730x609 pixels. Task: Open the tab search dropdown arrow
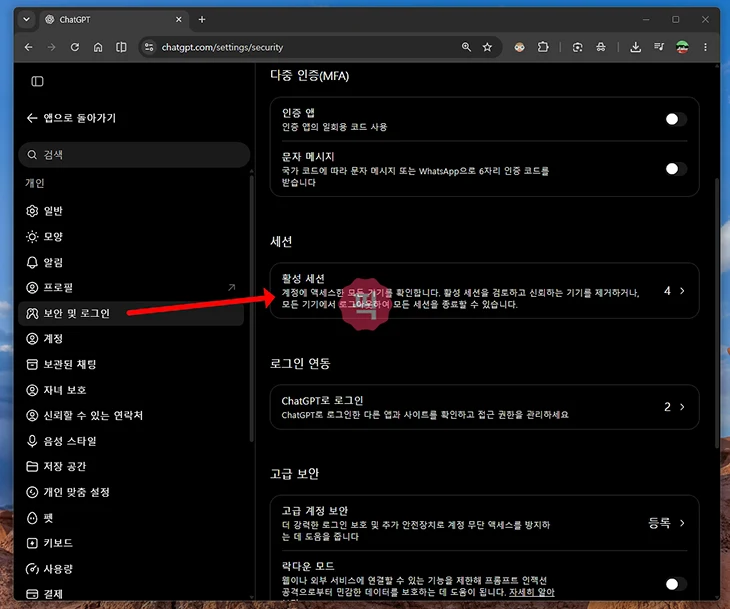(x=27, y=20)
